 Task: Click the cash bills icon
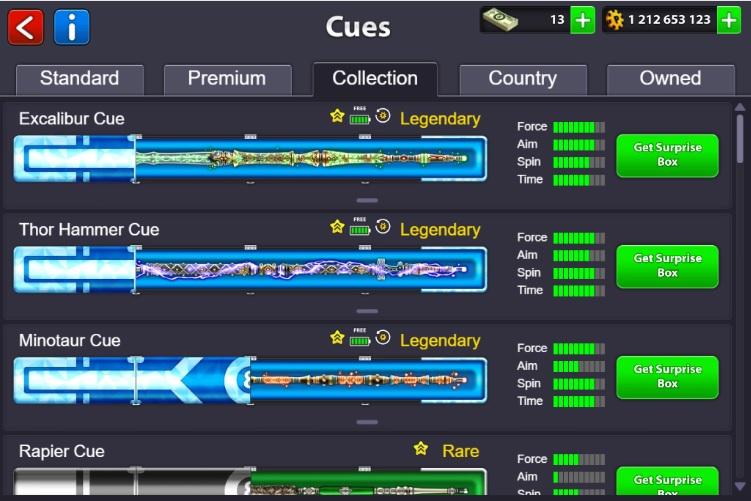pos(500,20)
